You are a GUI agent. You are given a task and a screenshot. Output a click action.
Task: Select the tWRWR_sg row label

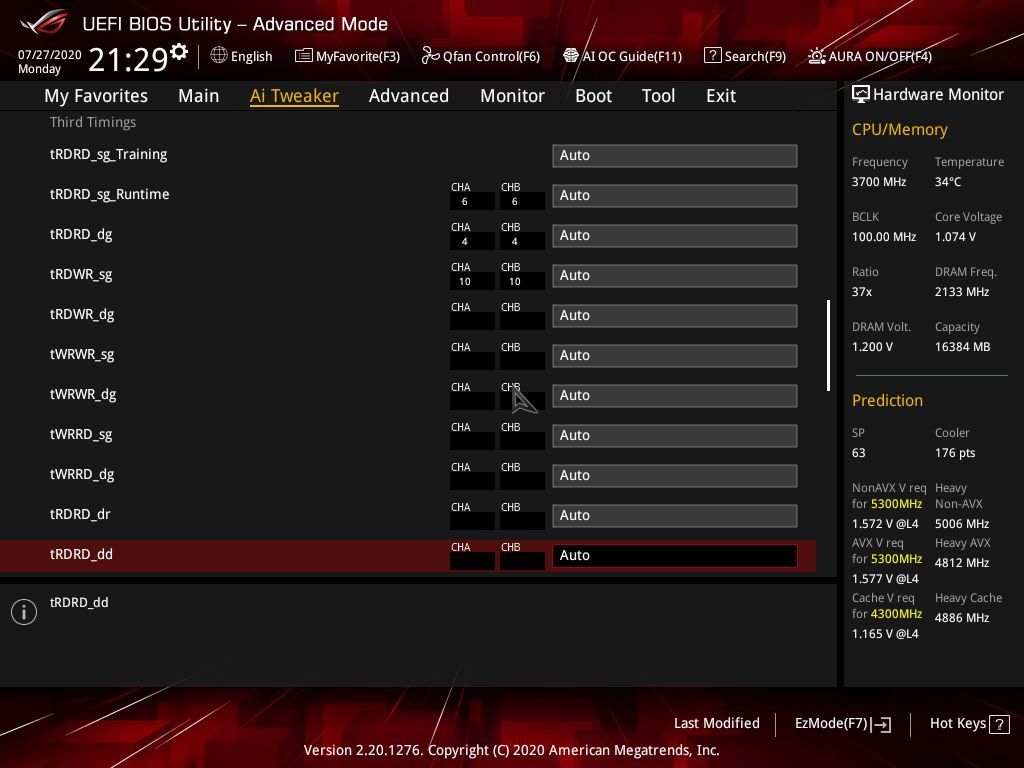click(82, 355)
